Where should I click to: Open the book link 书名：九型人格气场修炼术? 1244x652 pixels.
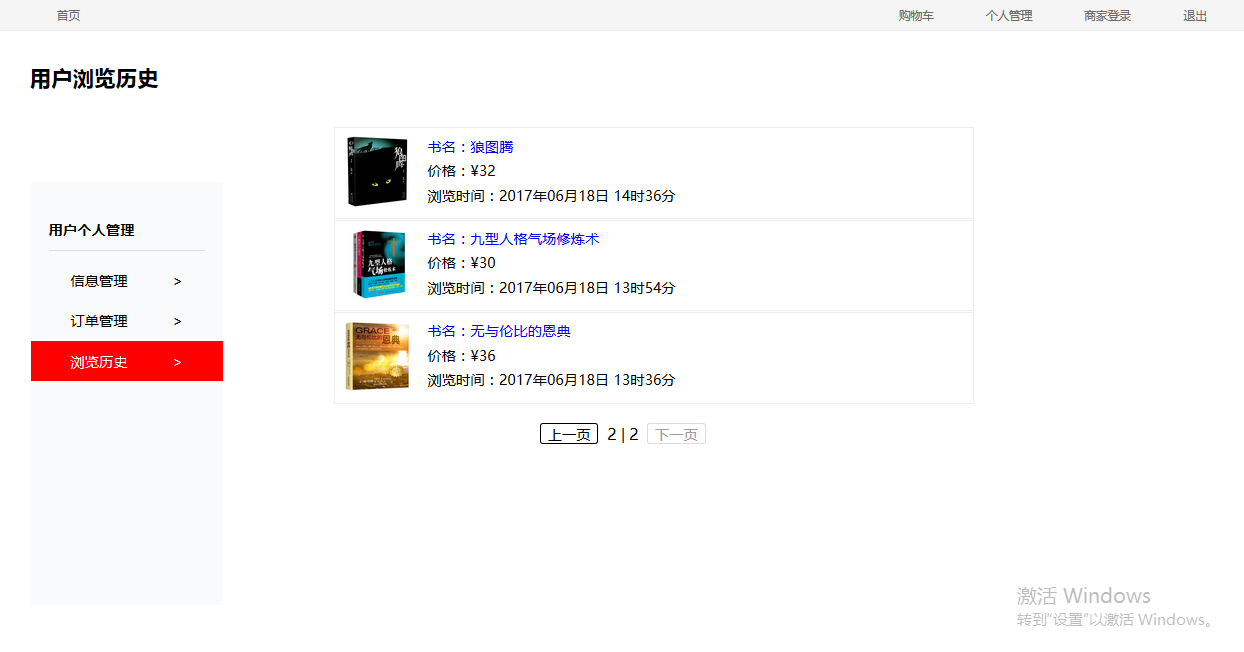coord(513,239)
